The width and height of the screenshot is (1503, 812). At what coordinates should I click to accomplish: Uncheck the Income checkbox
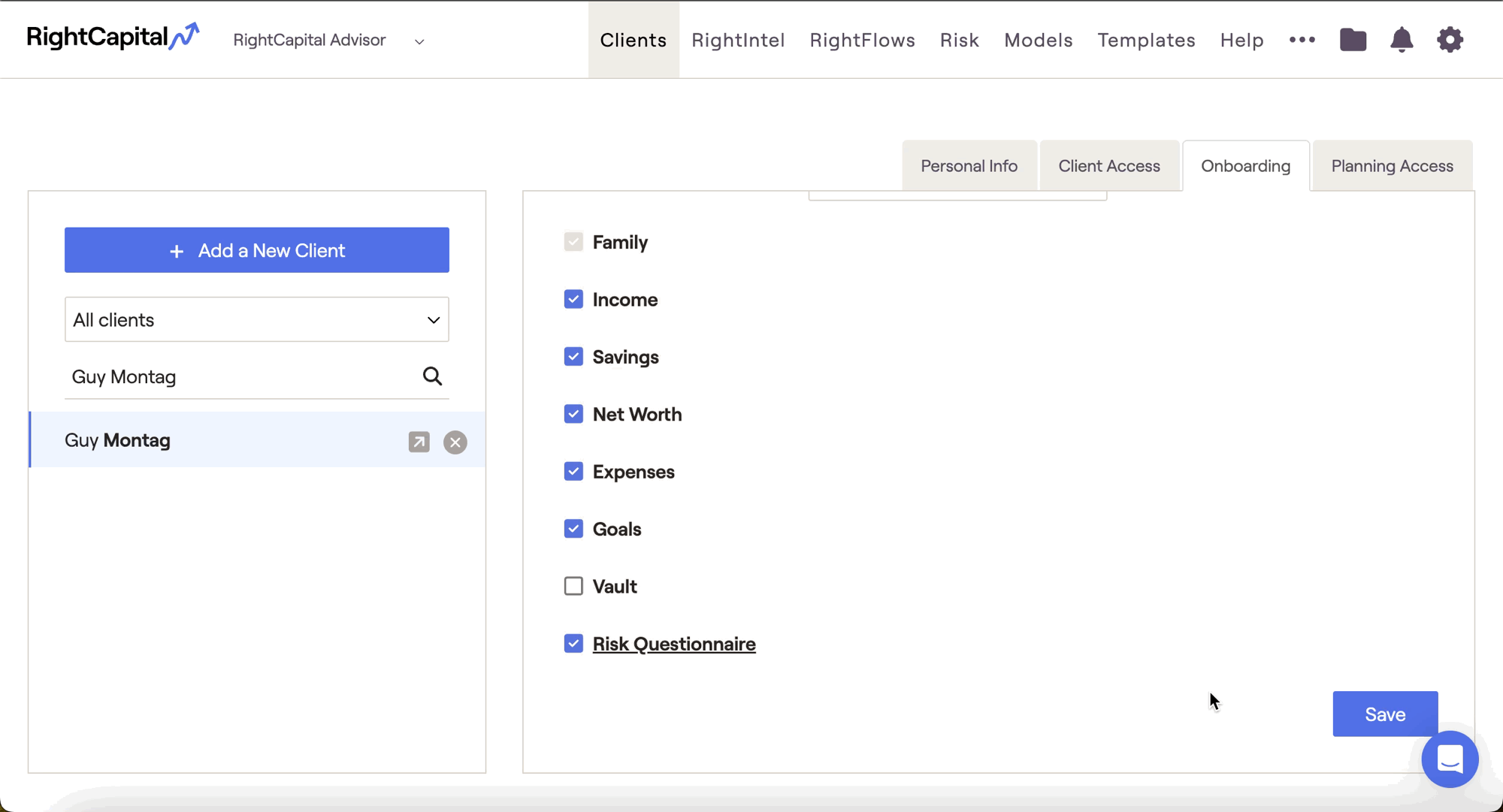tap(573, 299)
